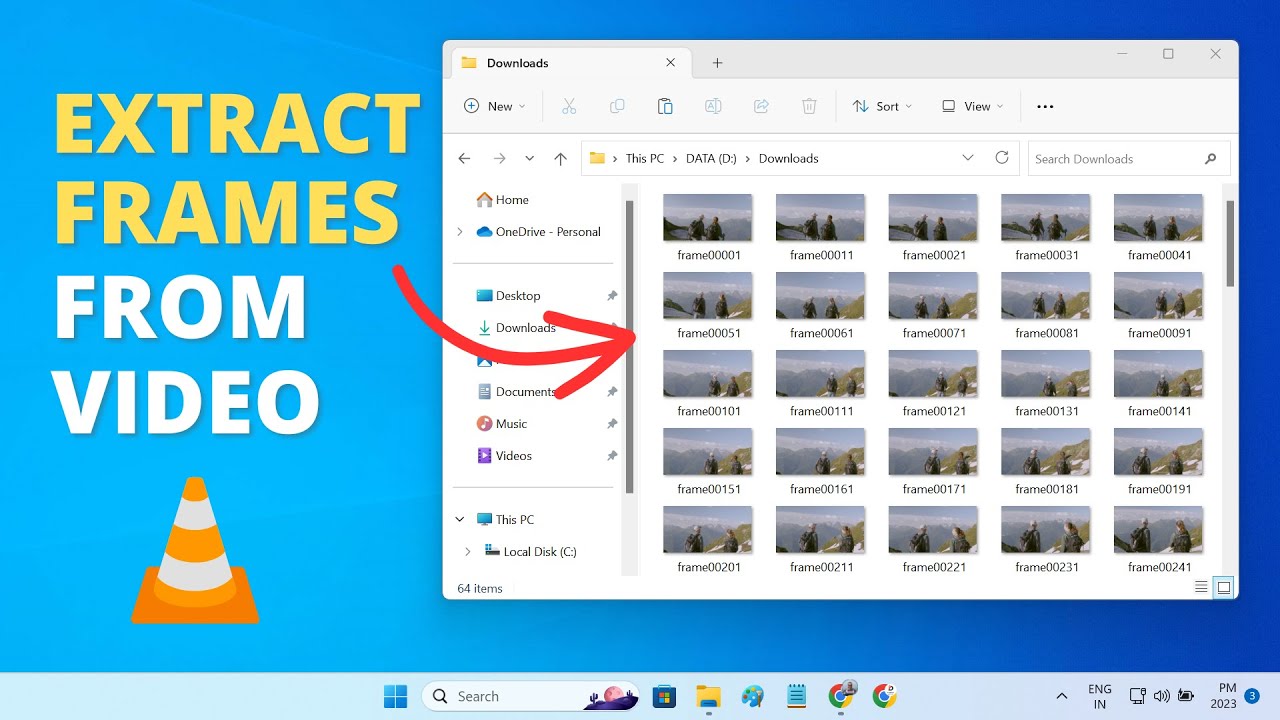Click the File Explorer taskbar icon
Image resolution: width=1280 pixels, height=720 pixels.
708,696
